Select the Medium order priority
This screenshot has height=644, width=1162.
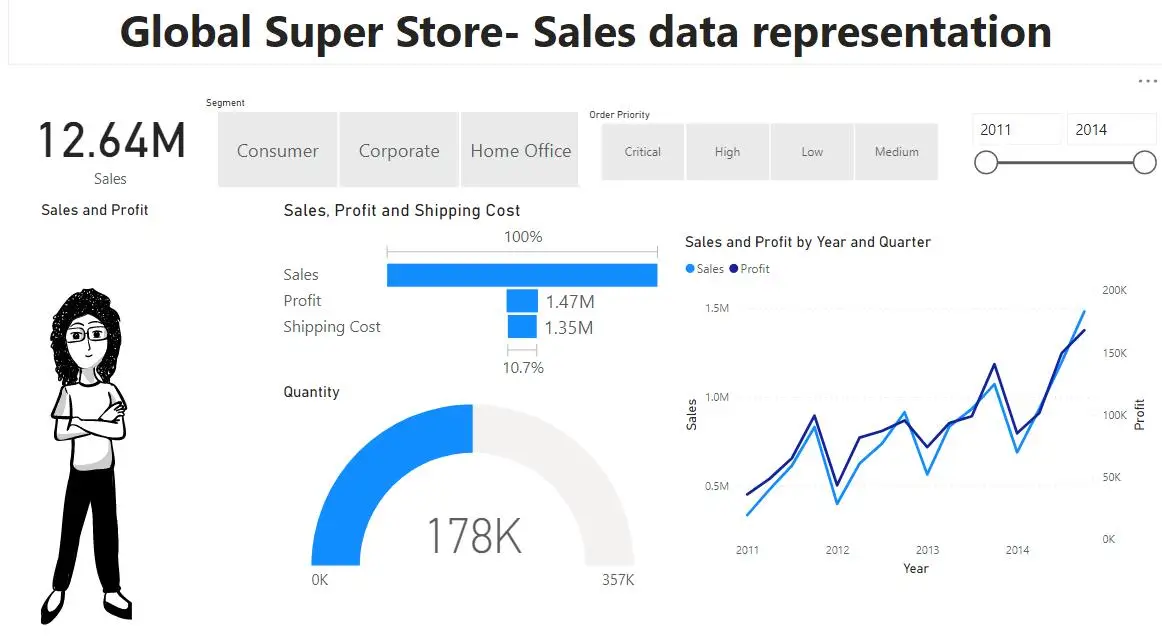click(x=896, y=151)
